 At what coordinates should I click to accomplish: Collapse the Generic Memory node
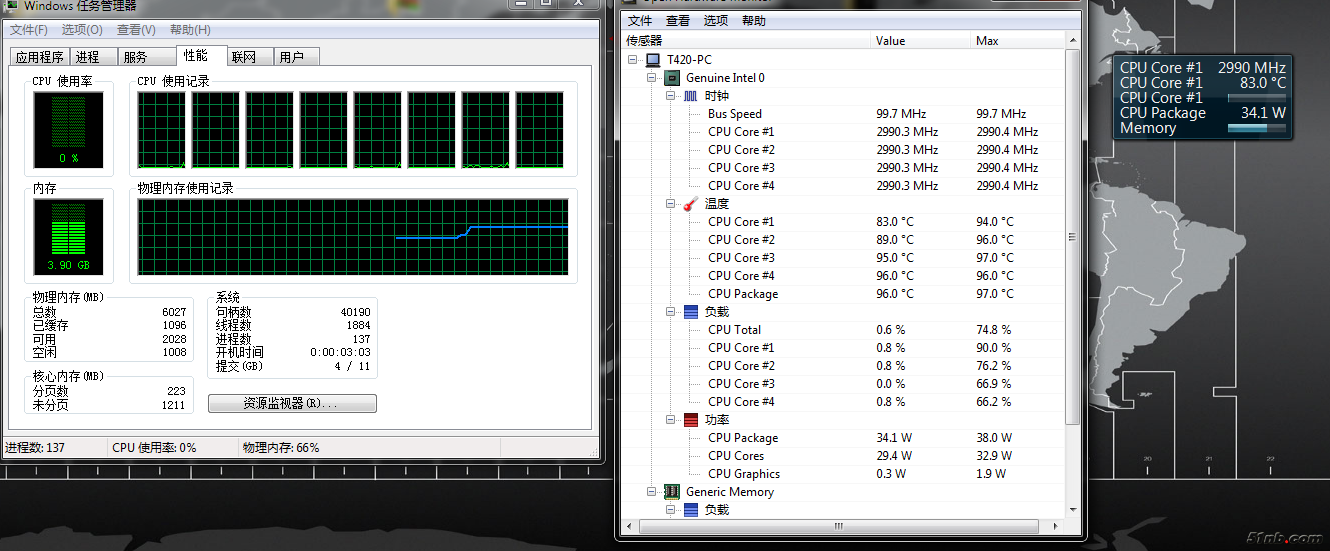(x=652, y=492)
